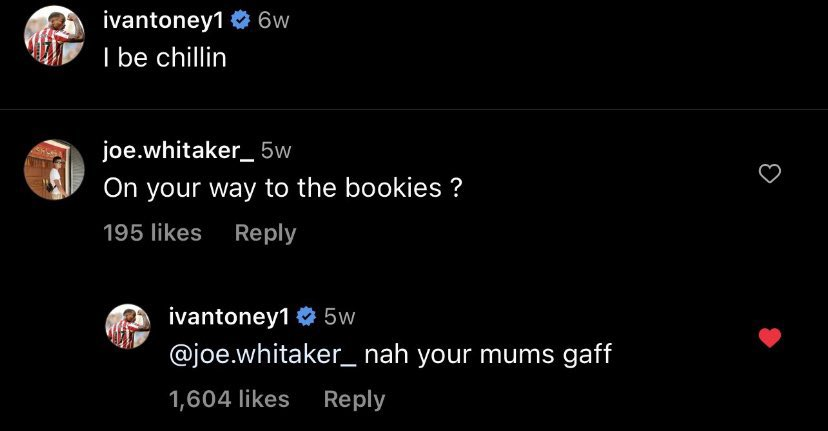
Task: Like joe.whitaker_'s comment with the heart outline
Action: coord(769,174)
